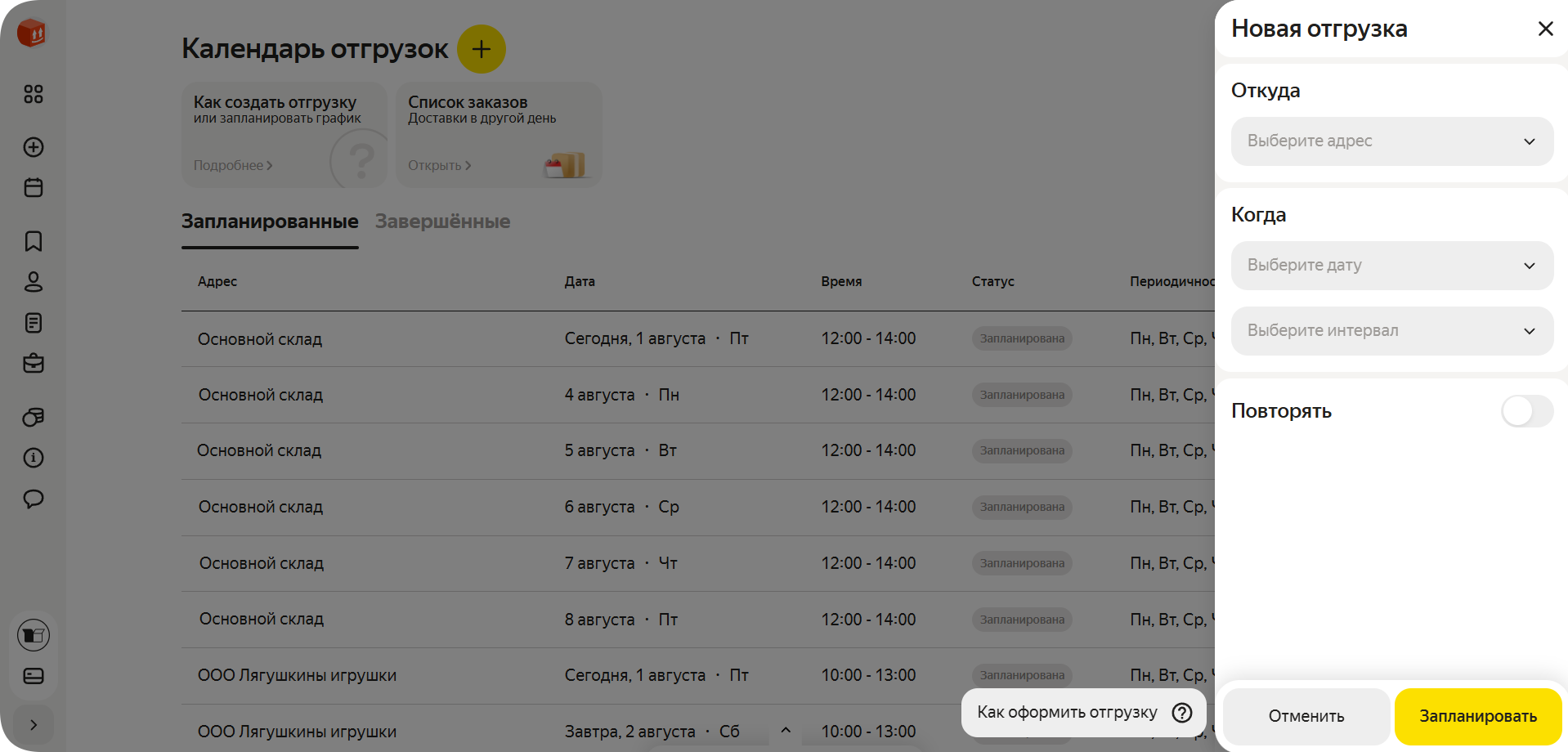
Task: Open the chat bubble icon in sidebar
Action: pyautogui.click(x=34, y=499)
